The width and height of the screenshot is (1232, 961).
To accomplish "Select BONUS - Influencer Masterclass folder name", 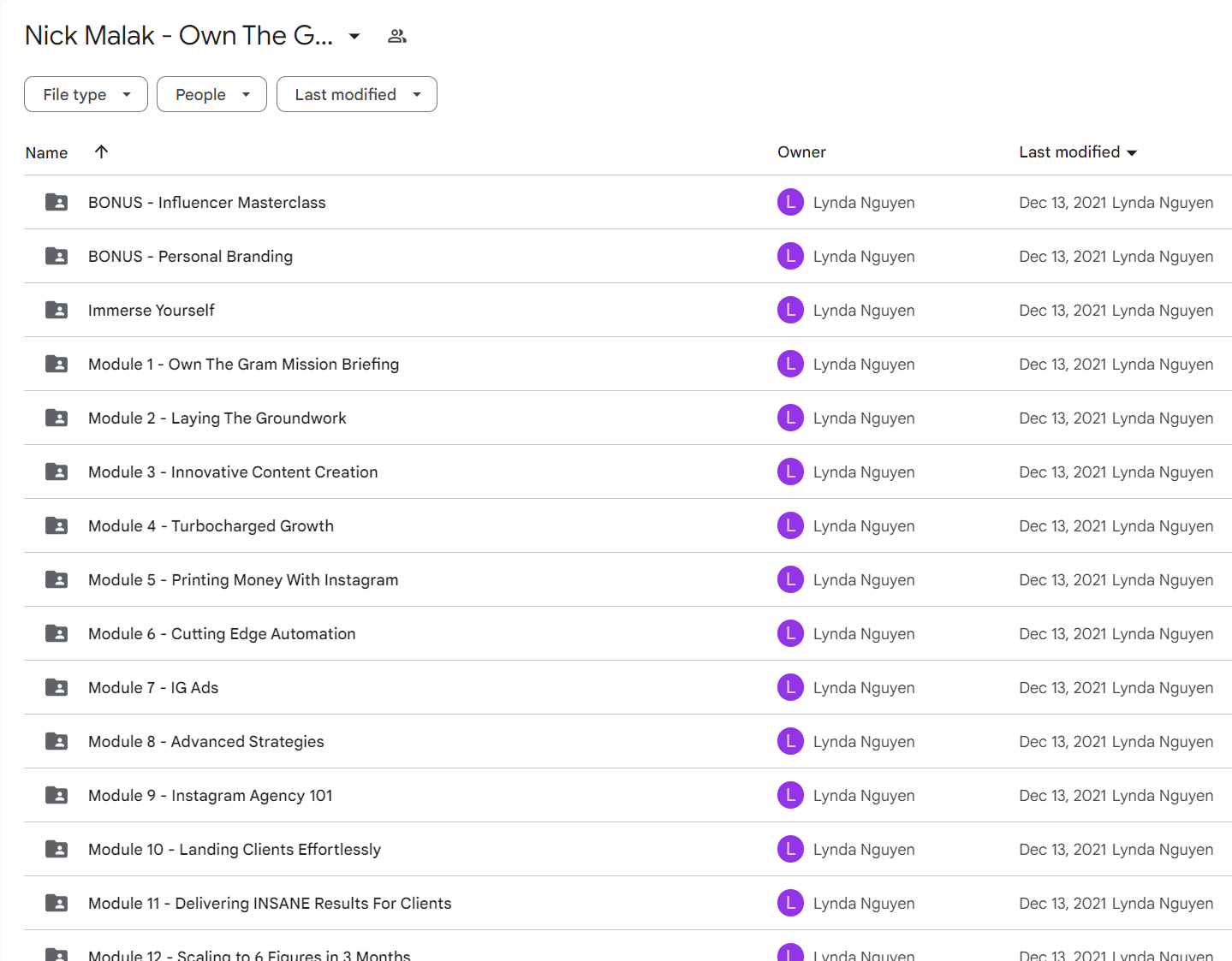I will point(207,202).
